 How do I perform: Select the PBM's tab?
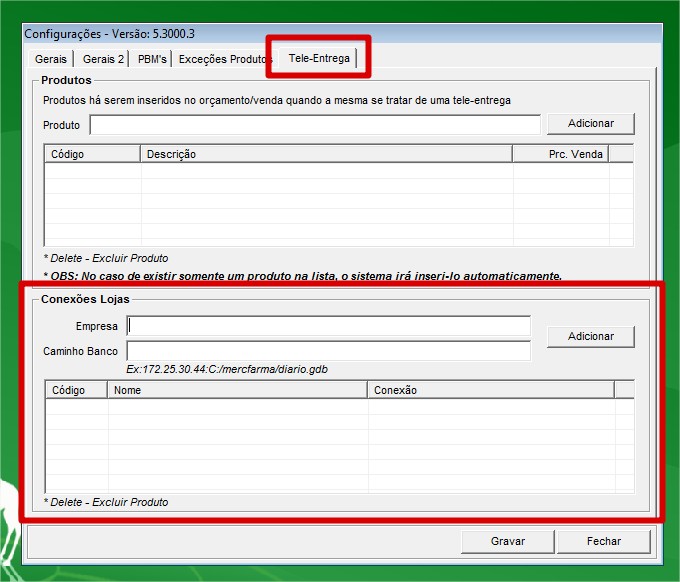coord(152,59)
